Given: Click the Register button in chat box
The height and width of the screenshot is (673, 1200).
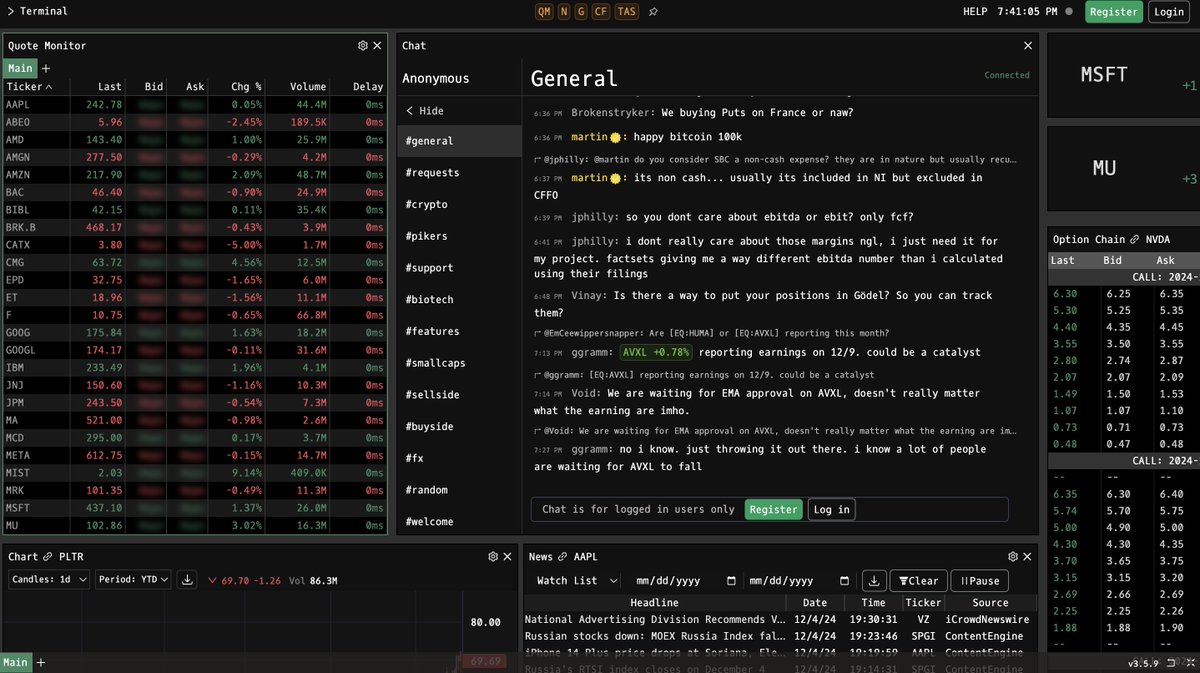Looking at the screenshot, I should pyautogui.click(x=773, y=509).
